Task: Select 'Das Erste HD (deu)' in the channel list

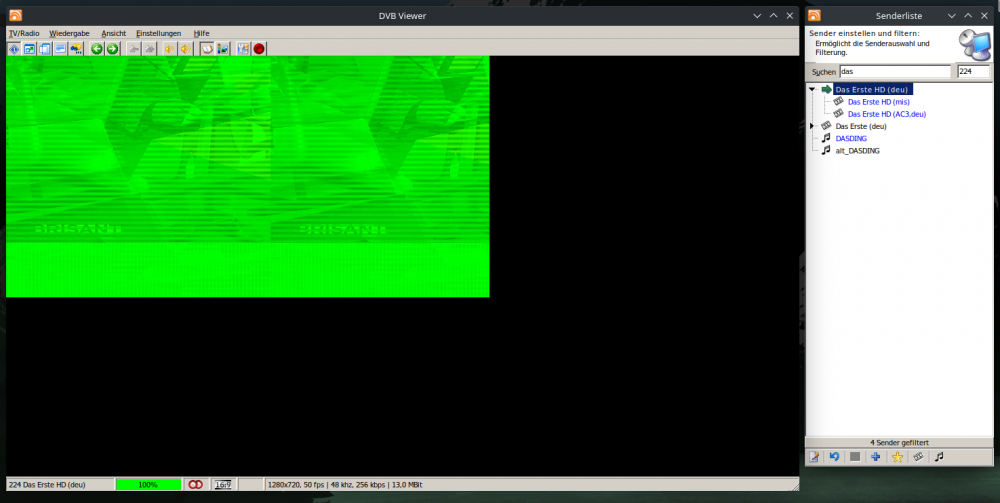Action: coord(871,89)
